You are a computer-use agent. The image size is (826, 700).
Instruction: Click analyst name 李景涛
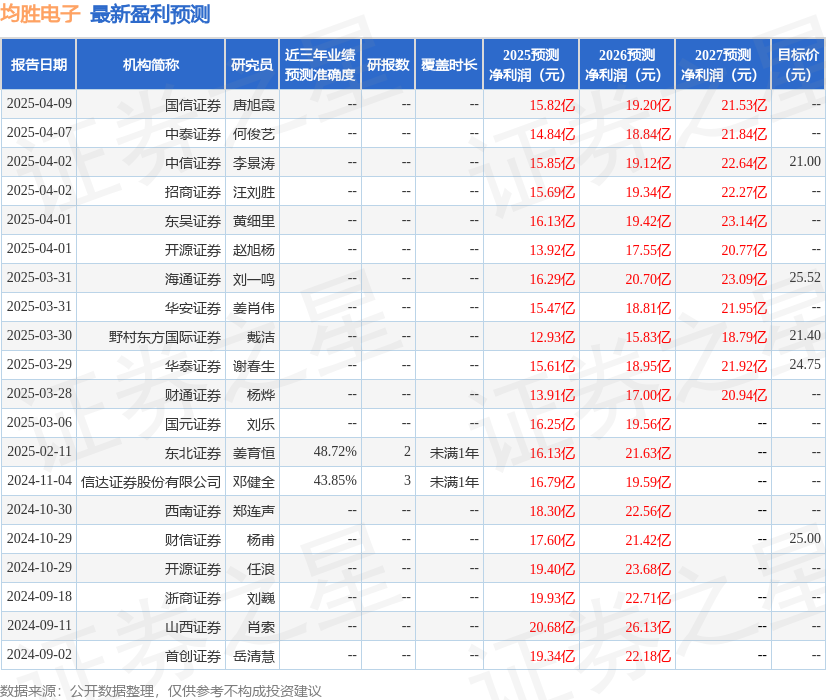[254, 163]
